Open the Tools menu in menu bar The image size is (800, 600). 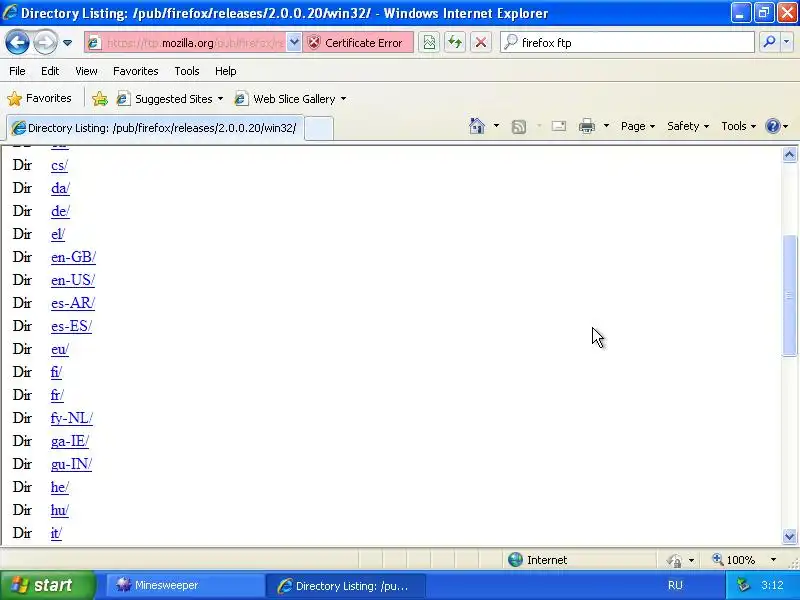click(187, 71)
